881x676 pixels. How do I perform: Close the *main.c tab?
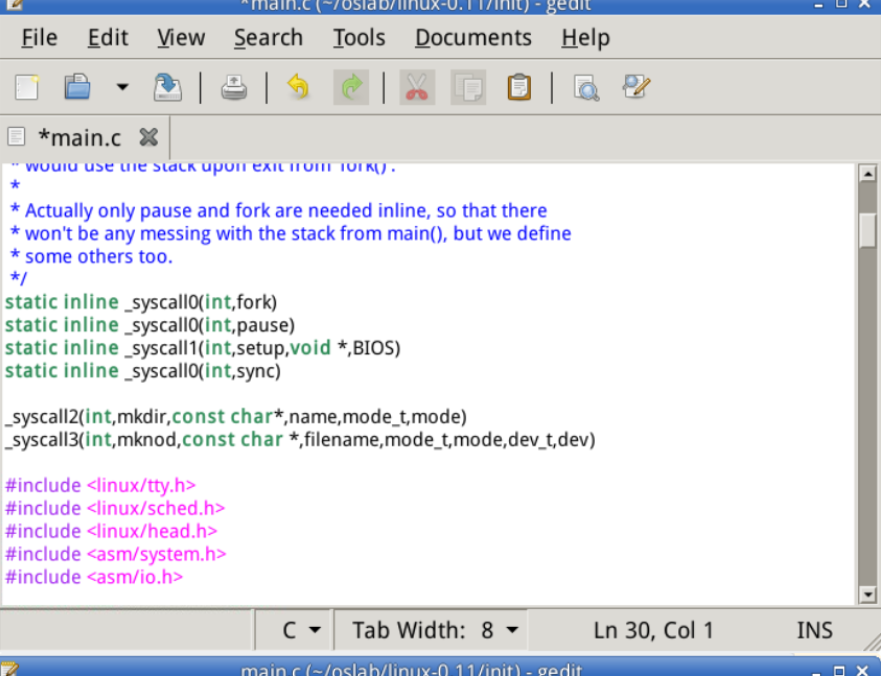[148, 137]
